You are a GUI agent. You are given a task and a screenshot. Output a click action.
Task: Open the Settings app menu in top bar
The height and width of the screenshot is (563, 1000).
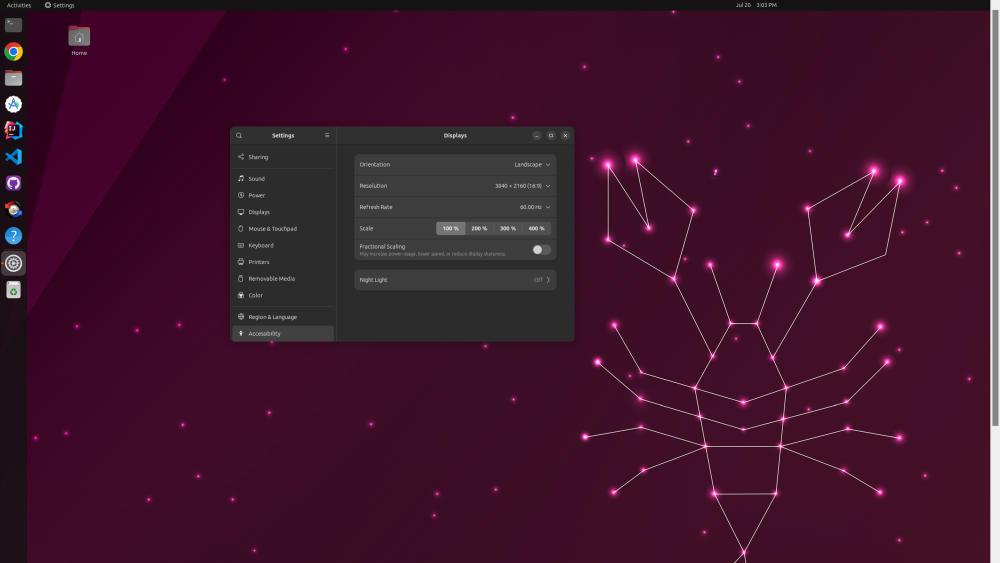coord(59,4)
